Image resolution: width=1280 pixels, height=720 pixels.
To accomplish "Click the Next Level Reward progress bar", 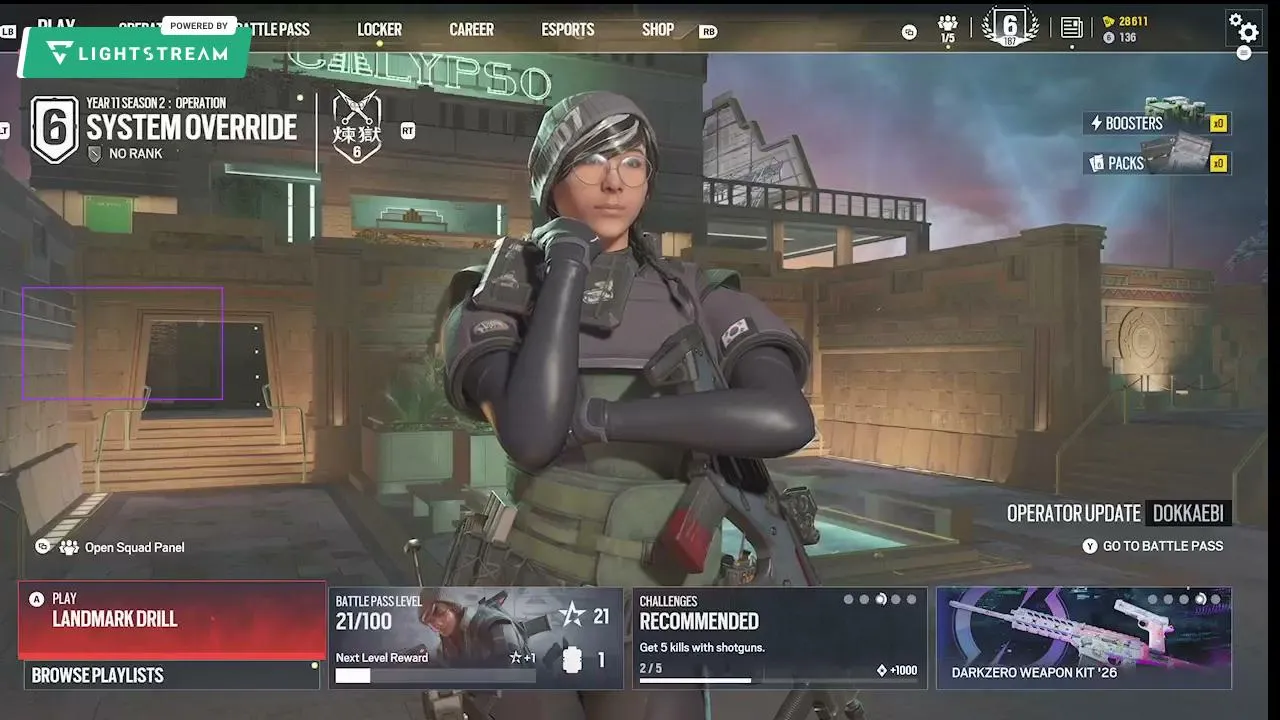I will pyautogui.click(x=435, y=676).
